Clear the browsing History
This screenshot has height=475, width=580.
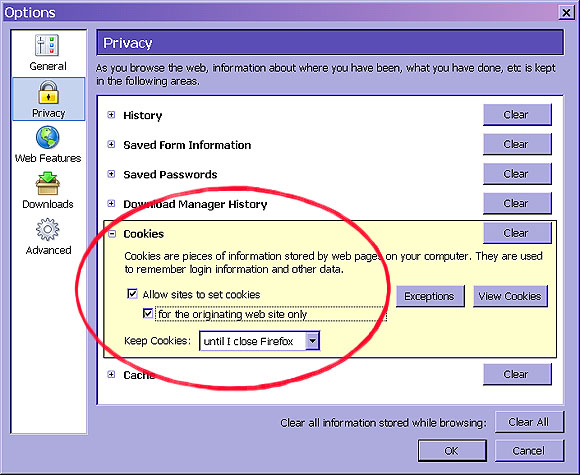pyautogui.click(x=517, y=115)
